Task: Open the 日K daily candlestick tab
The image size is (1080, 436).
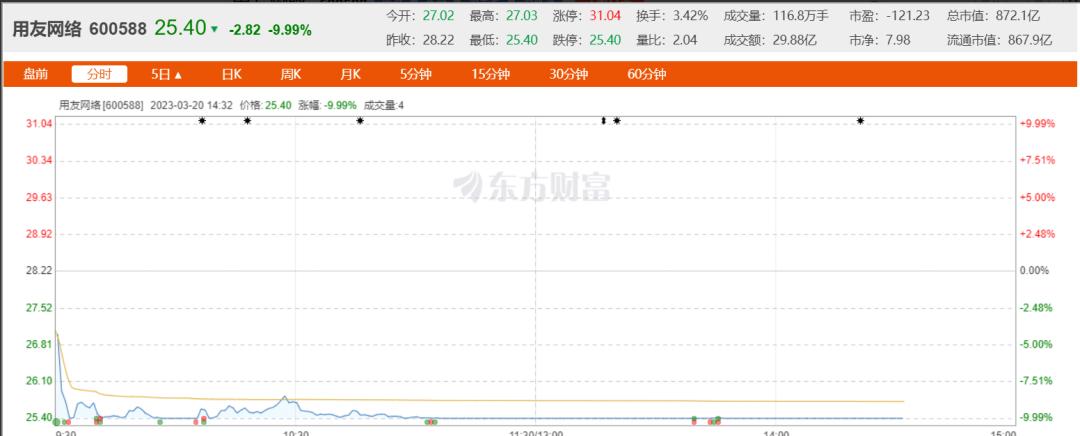Action: click(x=231, y=74)
